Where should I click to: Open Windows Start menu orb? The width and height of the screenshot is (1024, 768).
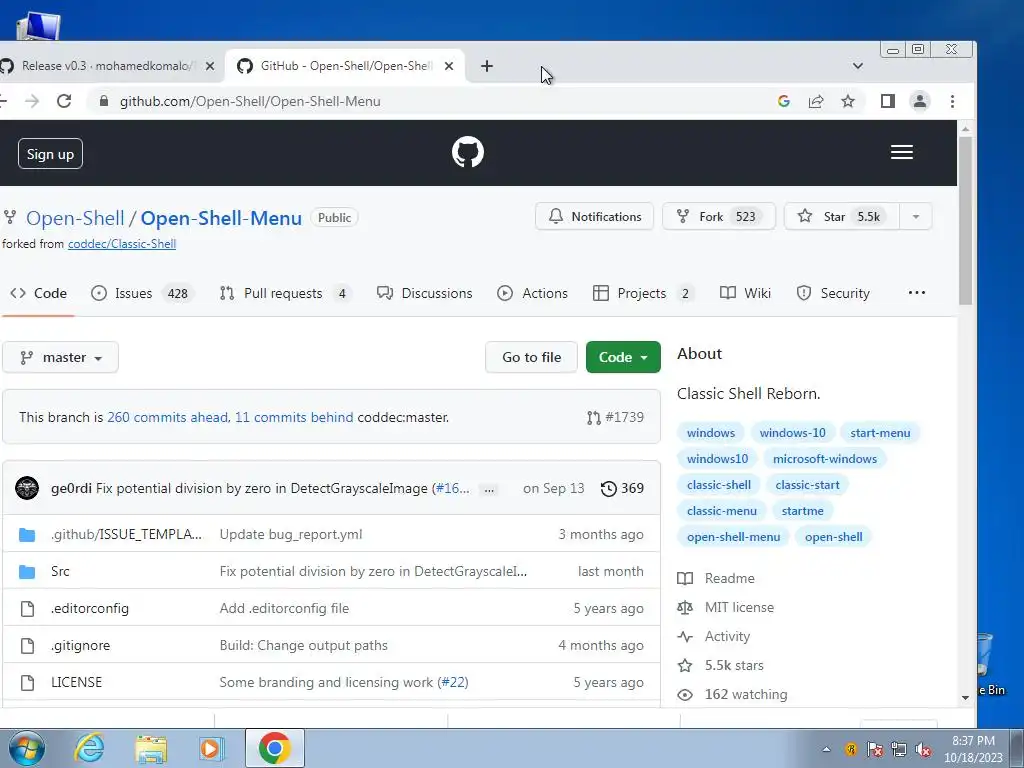pyautogui.click(x=26, y=748)
